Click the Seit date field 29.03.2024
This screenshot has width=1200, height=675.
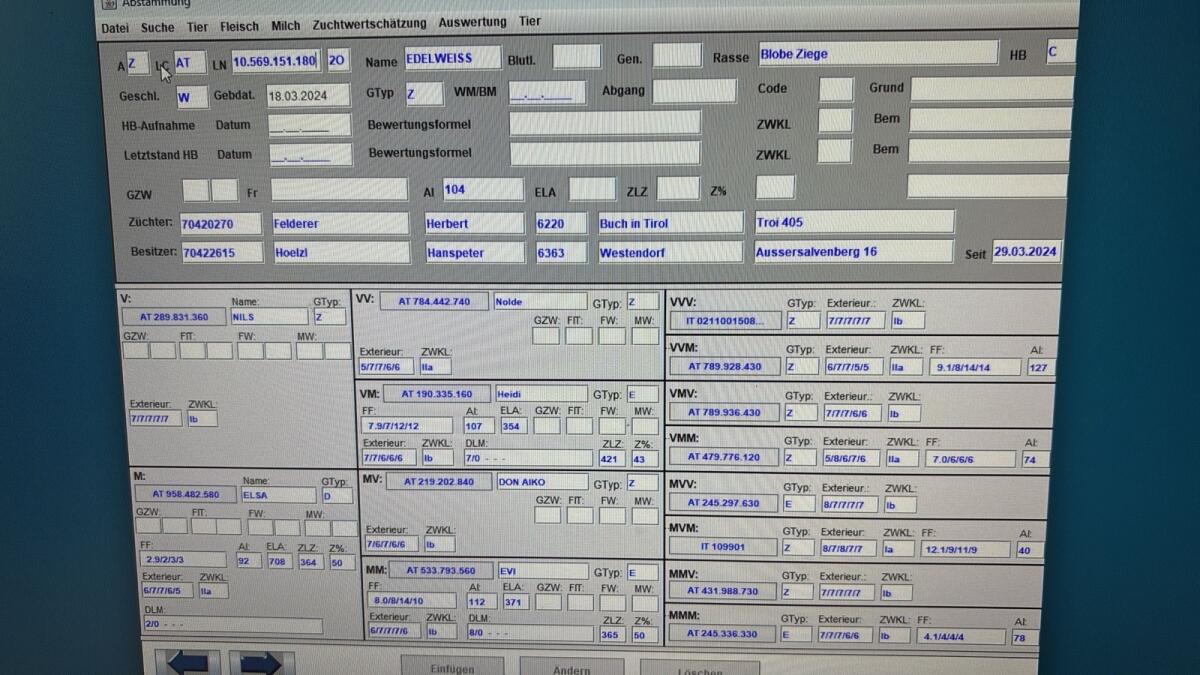pos(1026,251)
